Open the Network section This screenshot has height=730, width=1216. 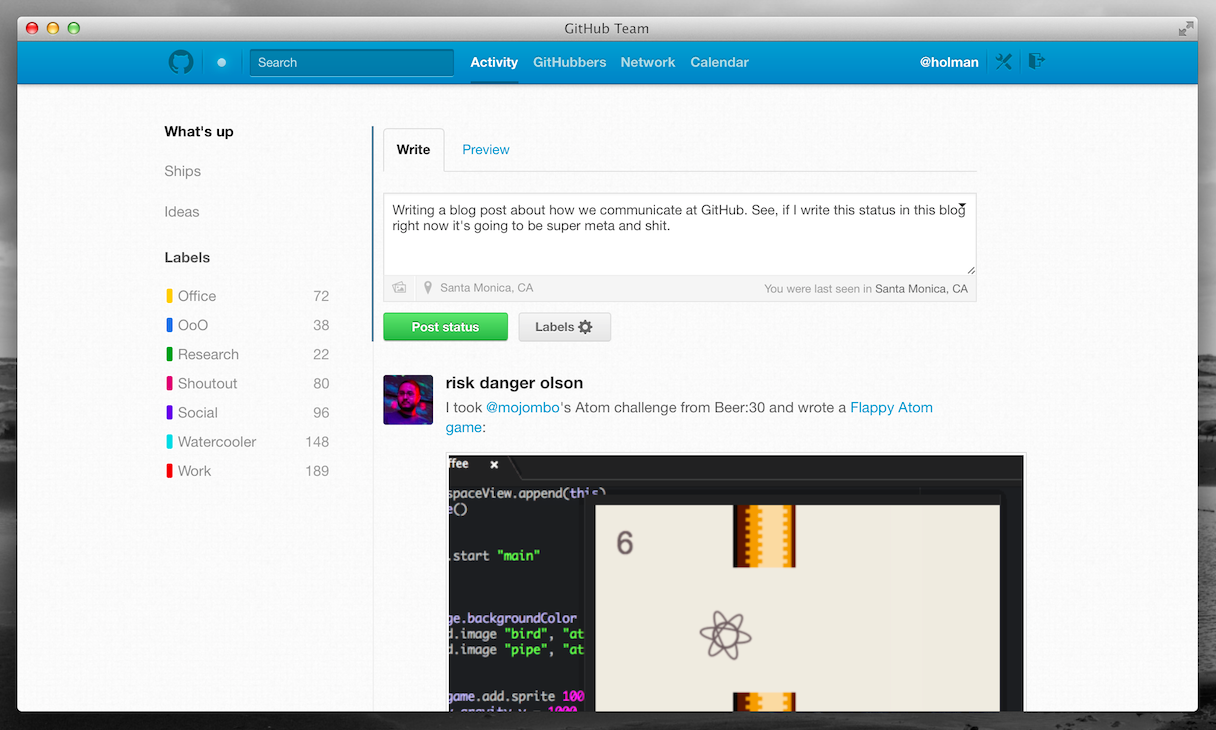[x=648, y=62]
